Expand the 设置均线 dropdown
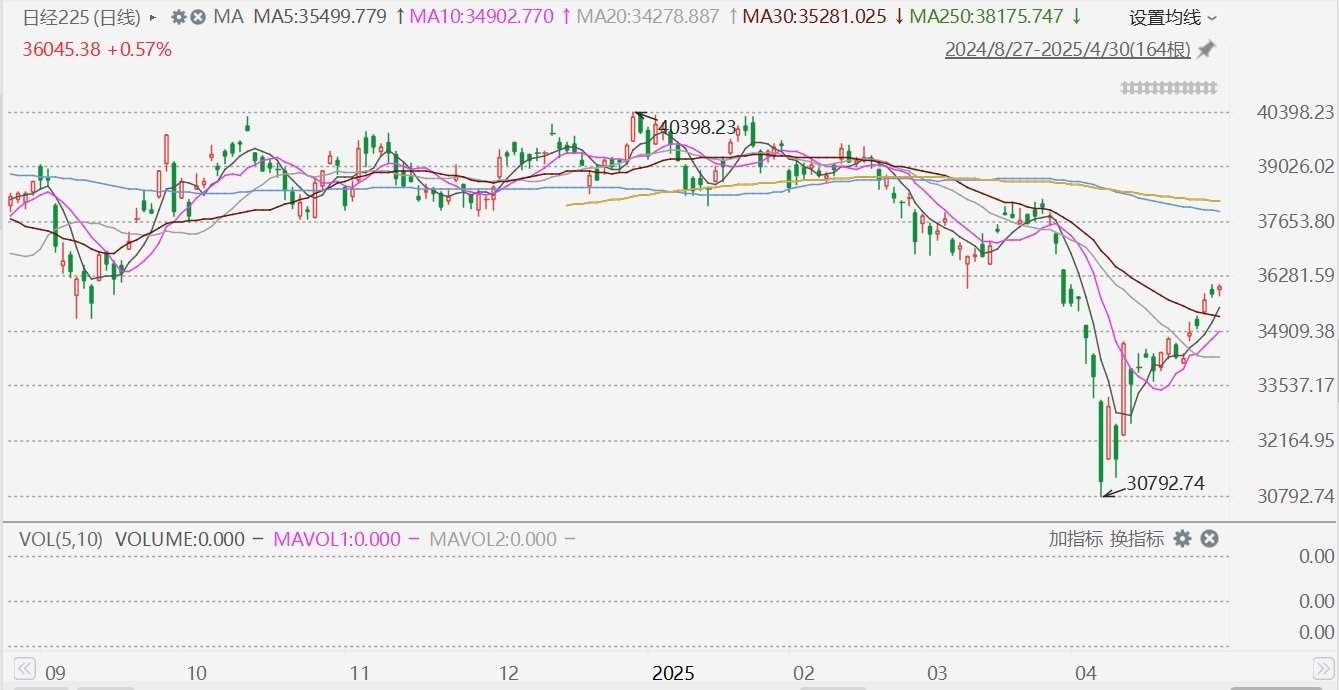1339x690 pixels. point(1173,18)
